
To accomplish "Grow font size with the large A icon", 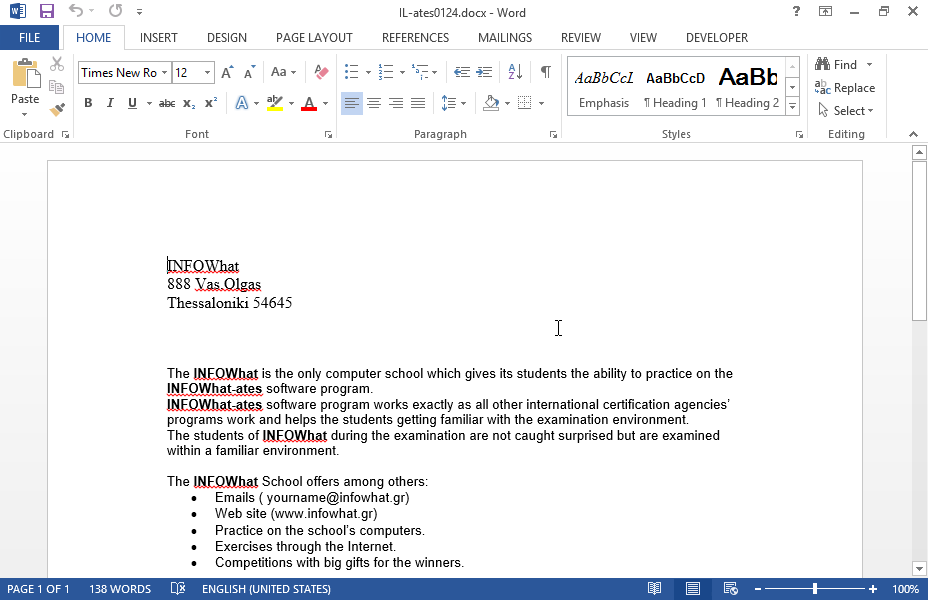I will tap(227, 73).
